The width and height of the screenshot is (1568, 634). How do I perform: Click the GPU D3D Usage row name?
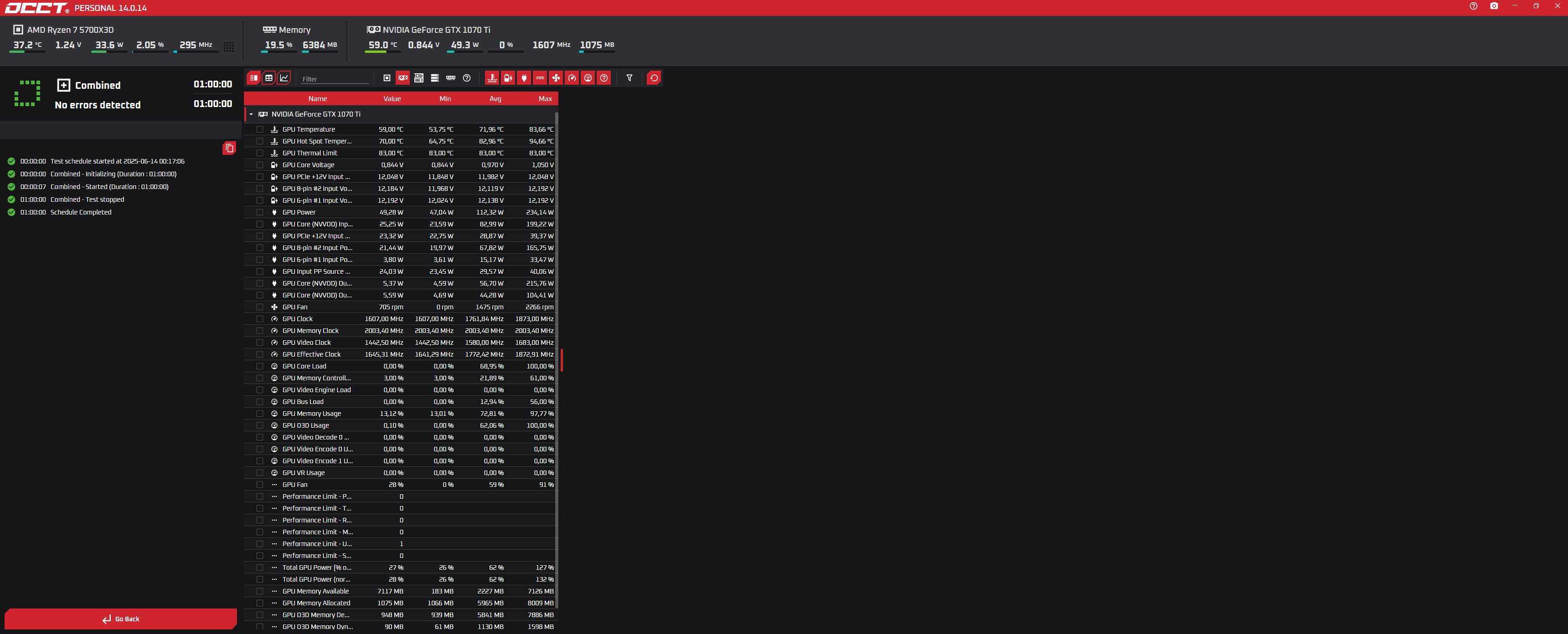point(305,425)
